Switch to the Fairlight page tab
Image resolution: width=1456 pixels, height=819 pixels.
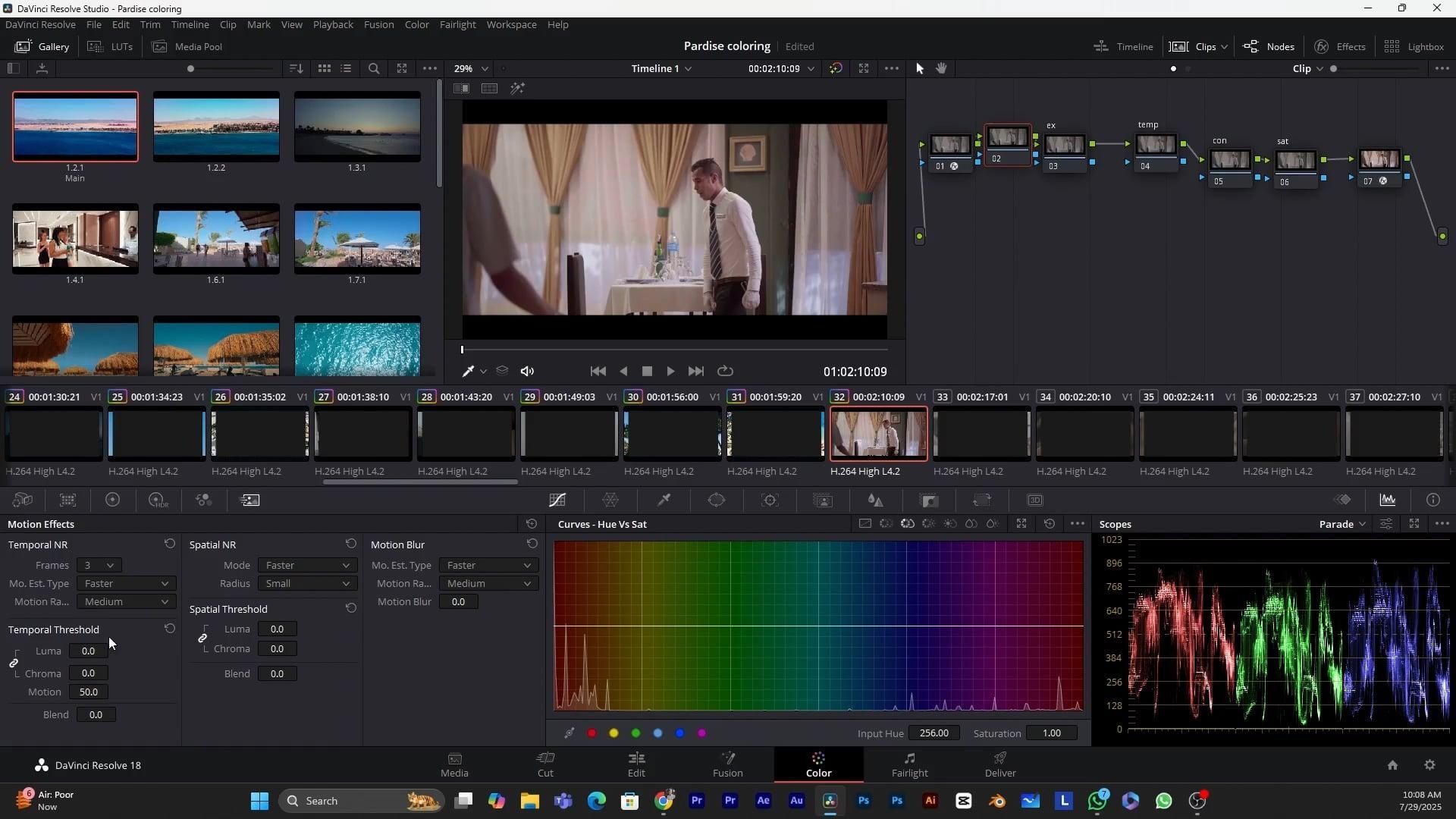coord(909,764)
